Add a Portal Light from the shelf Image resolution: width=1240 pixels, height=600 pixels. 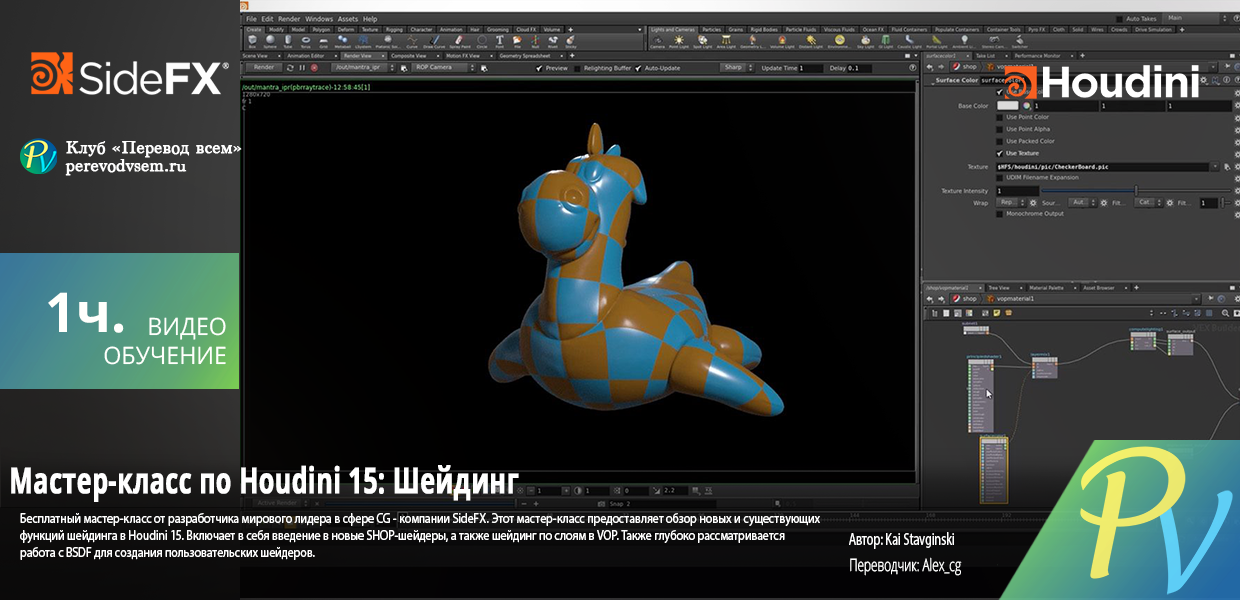(937, 41)
